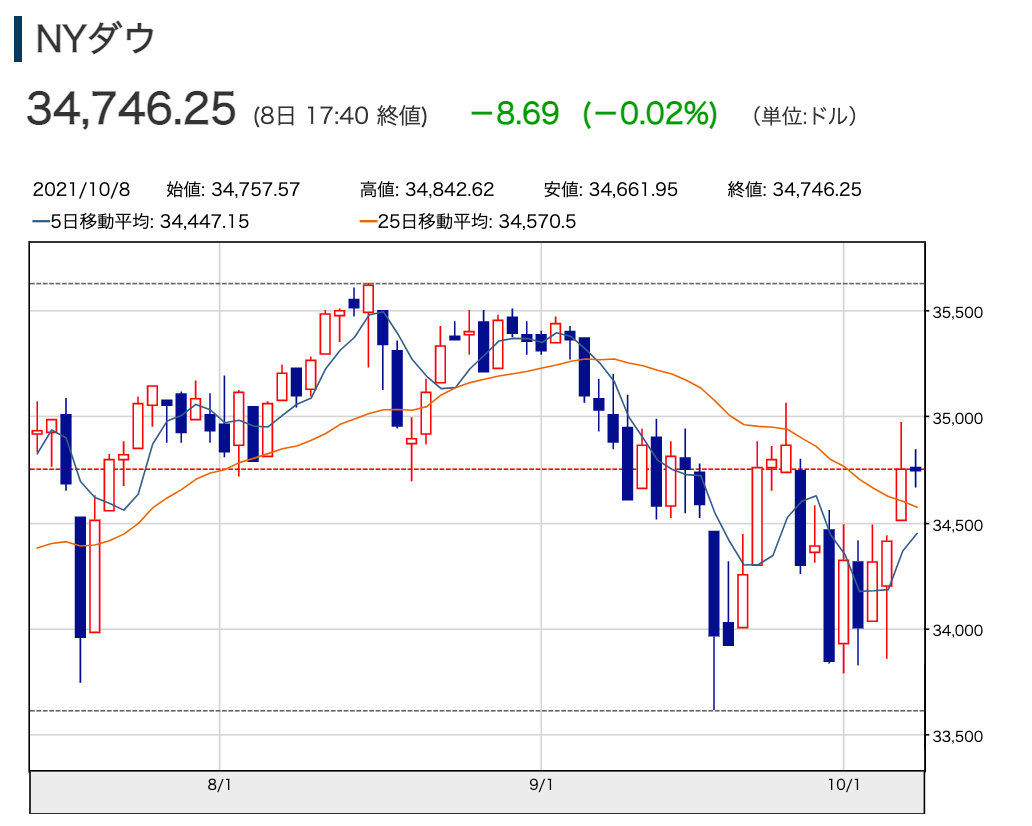The height and width of the screenshot is (826, 1032).
Task: Click the 8/1 x-axis date label
Action: pyautogui.click(x=219, y=784)
